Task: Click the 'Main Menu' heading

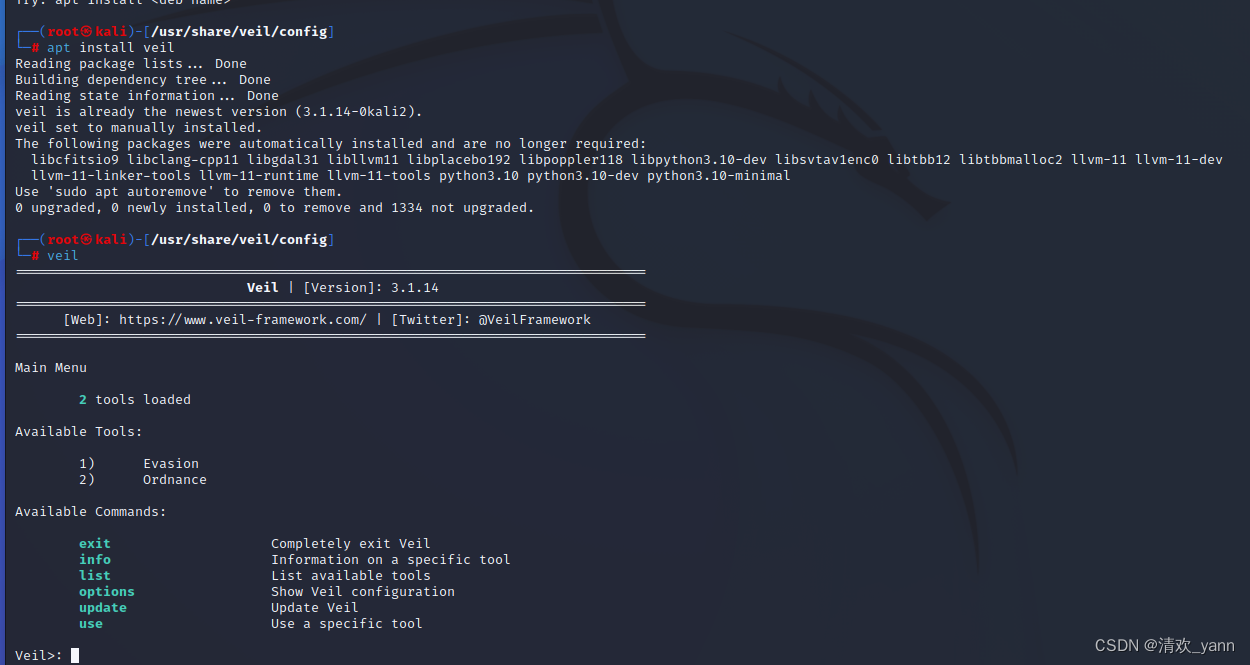Action: [x=51, y=368]
